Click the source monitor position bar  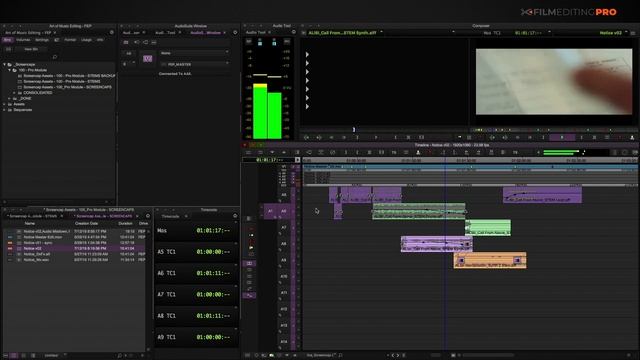coord(384,129)
